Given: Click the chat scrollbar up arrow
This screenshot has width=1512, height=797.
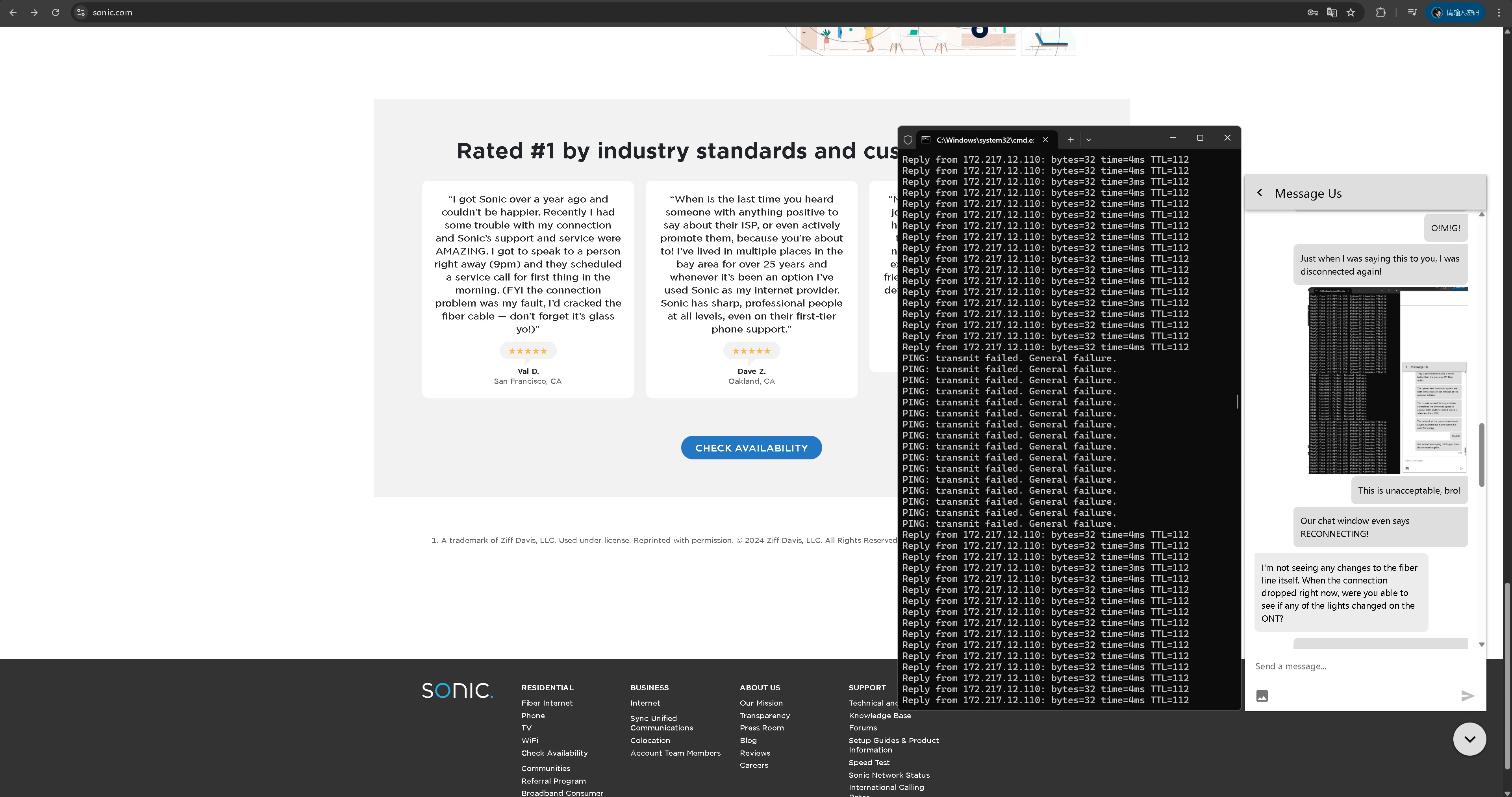Looking at the screenshot, I should [x=1481, y=214].
